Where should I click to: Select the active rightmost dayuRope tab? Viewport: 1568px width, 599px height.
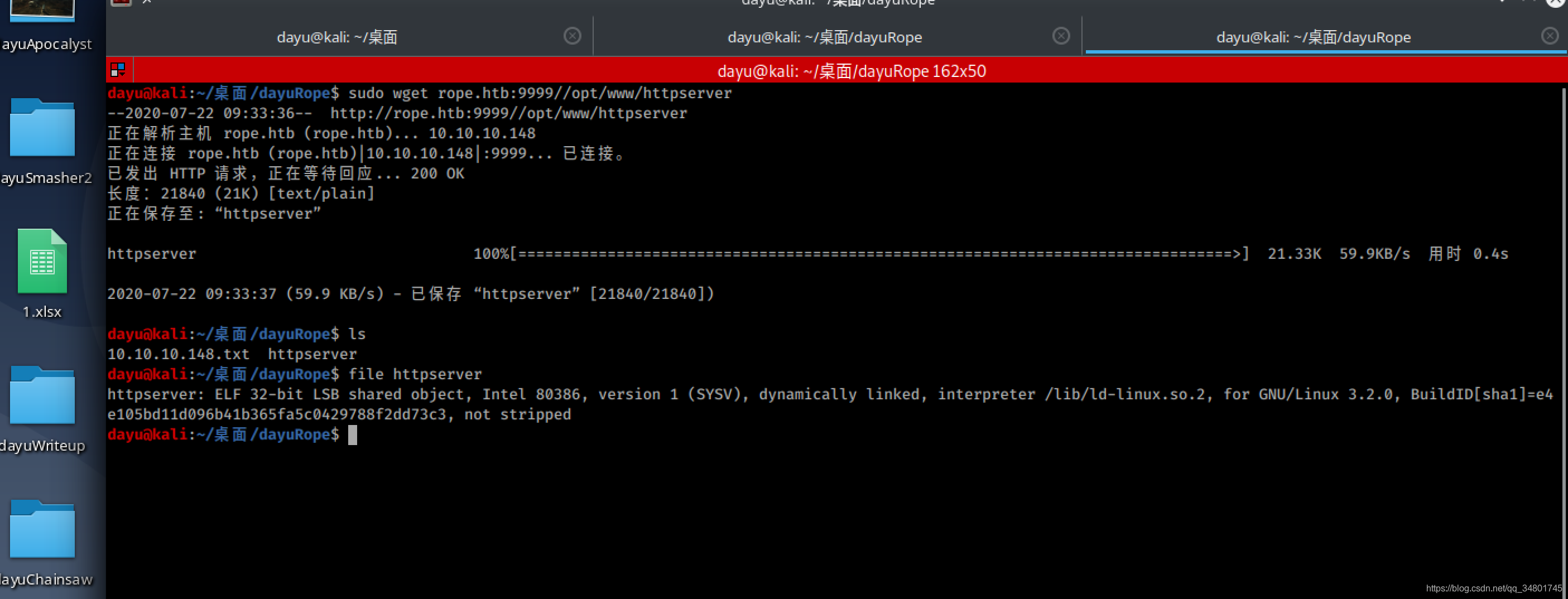pos(1313,37)
